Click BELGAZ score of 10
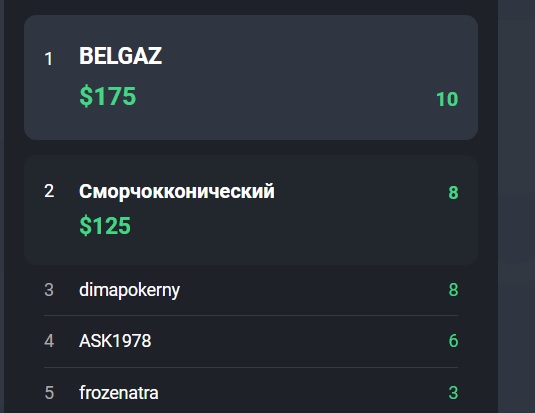The width and height of the screenshot is (535, 413). tap(447, 99)
